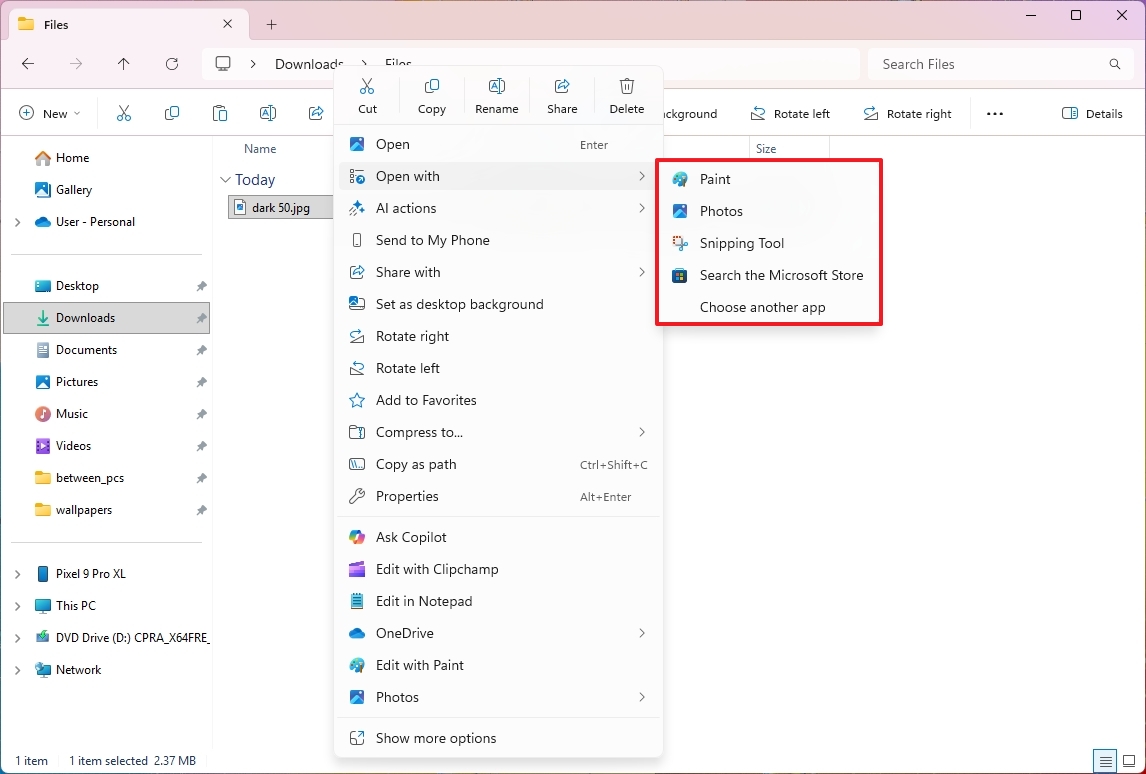Switch to large thumbnails view icon

[1129, 761]
